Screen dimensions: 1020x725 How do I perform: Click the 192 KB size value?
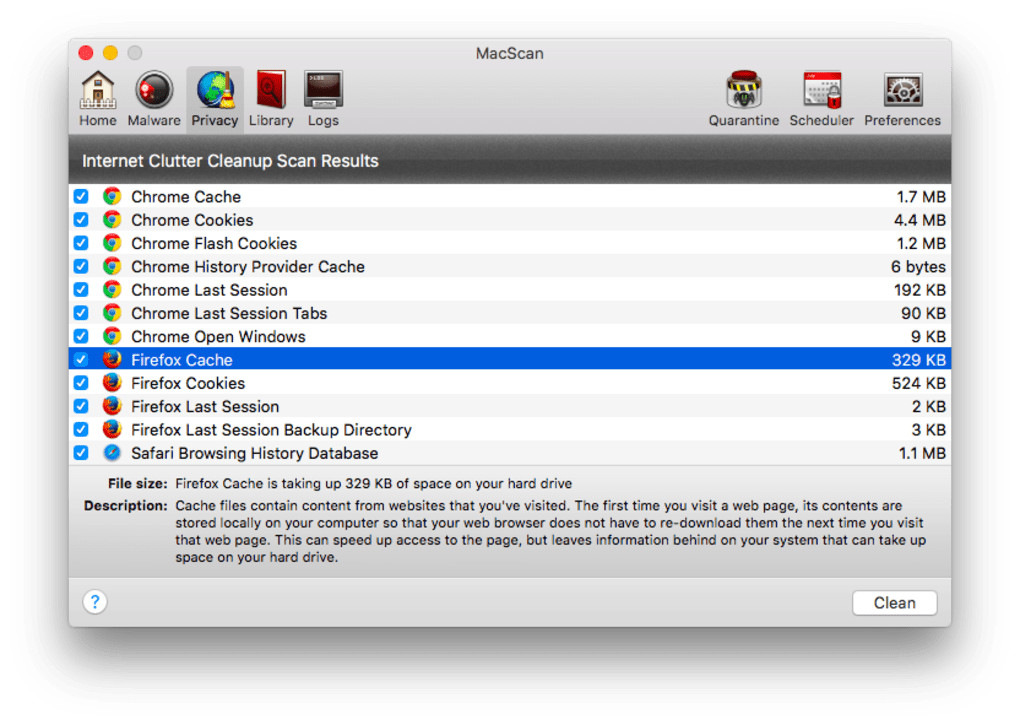919,290
